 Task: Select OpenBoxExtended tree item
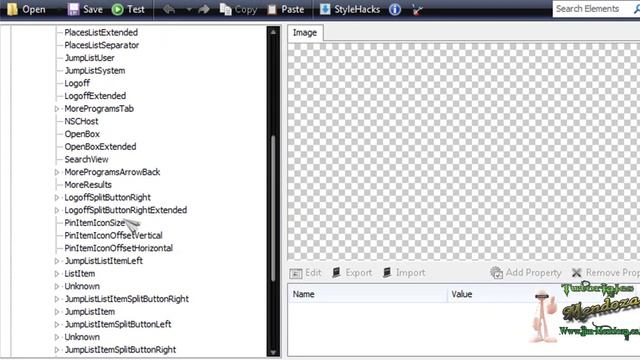coord(100,147)
